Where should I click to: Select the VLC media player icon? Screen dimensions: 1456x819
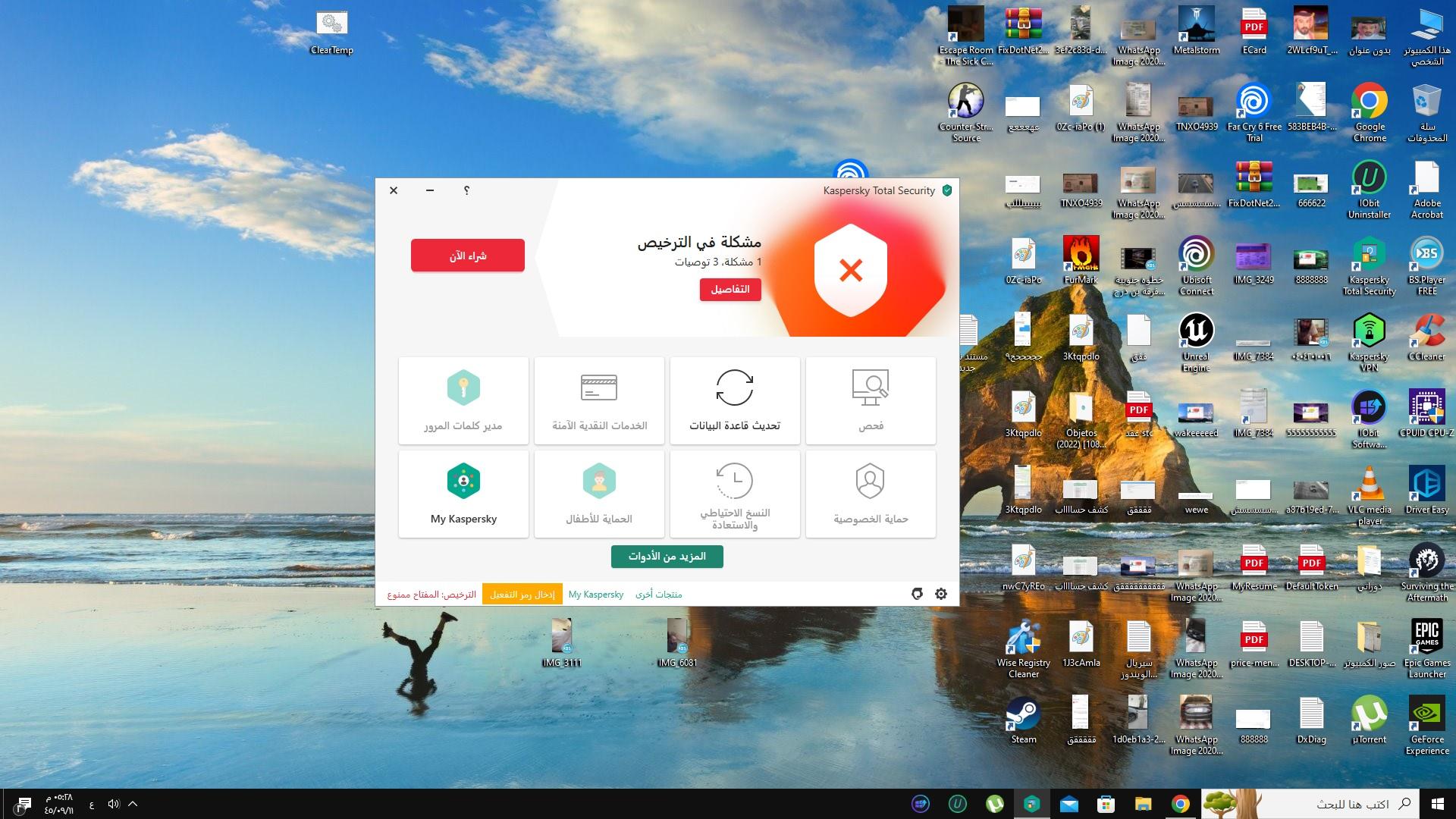[1370, 495]
